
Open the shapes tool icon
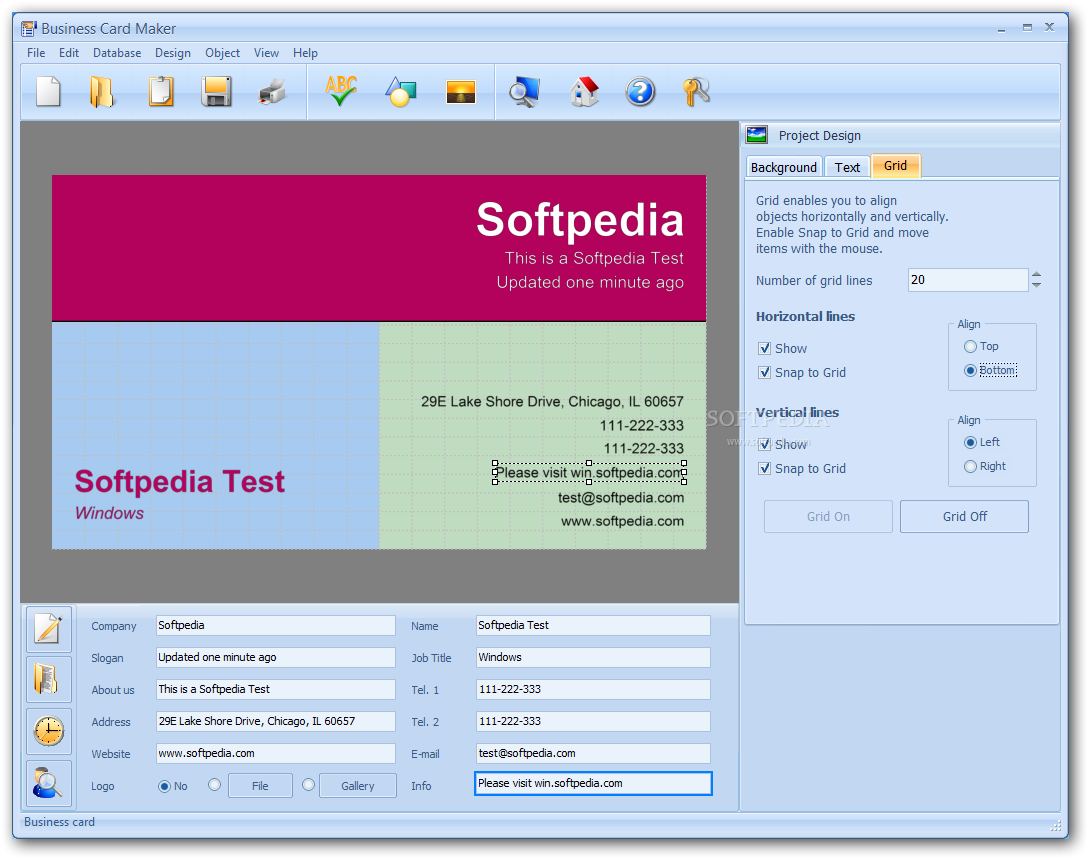pos(401,92)
